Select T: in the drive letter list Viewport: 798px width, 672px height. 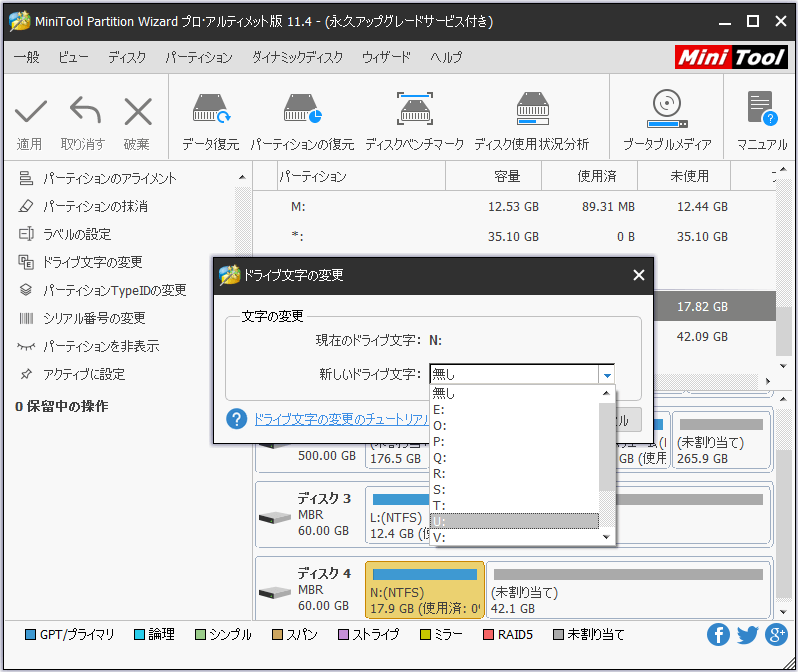tap(515, 506)
